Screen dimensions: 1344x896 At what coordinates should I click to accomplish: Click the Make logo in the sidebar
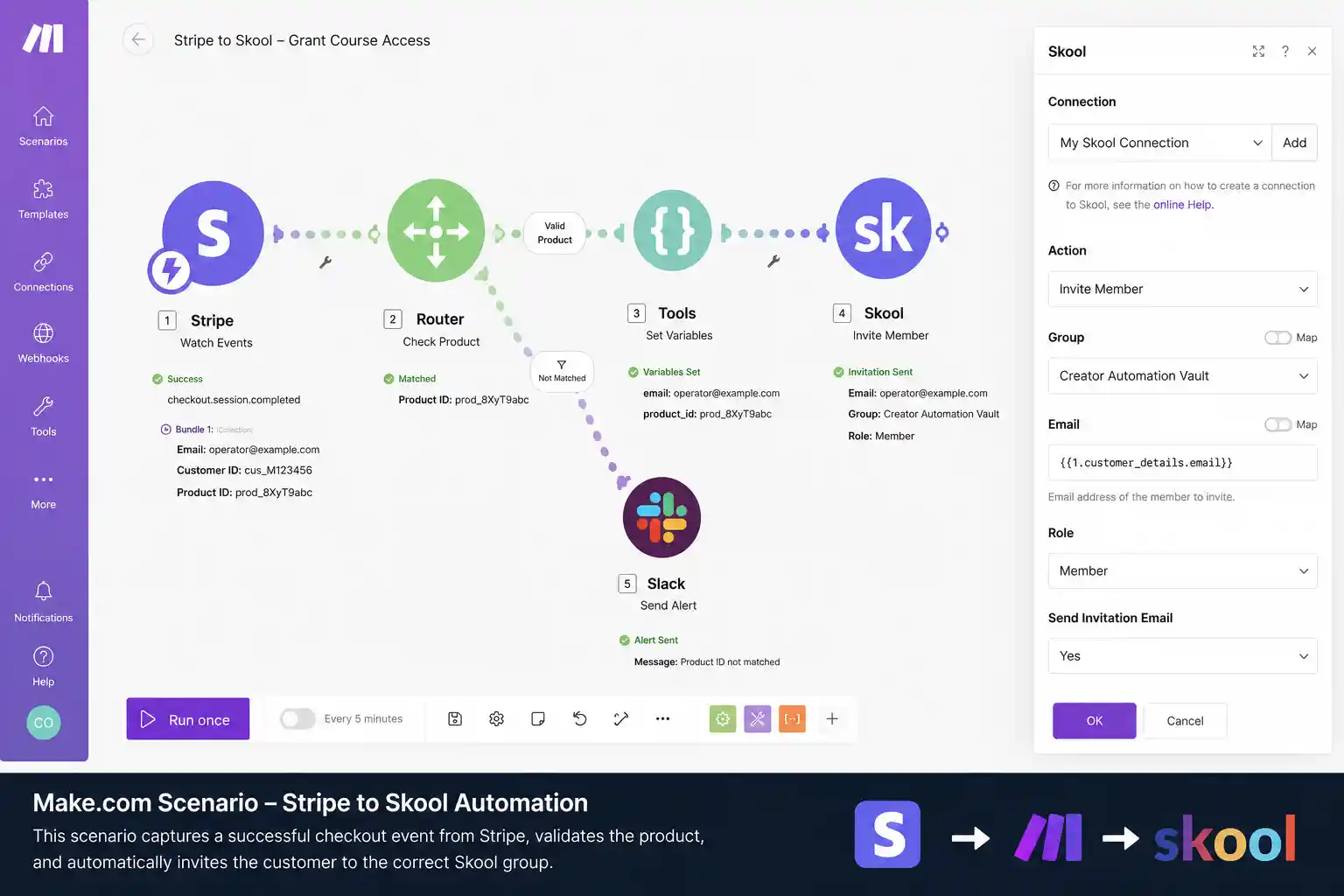pyautogui.click(x=43, y=38)
